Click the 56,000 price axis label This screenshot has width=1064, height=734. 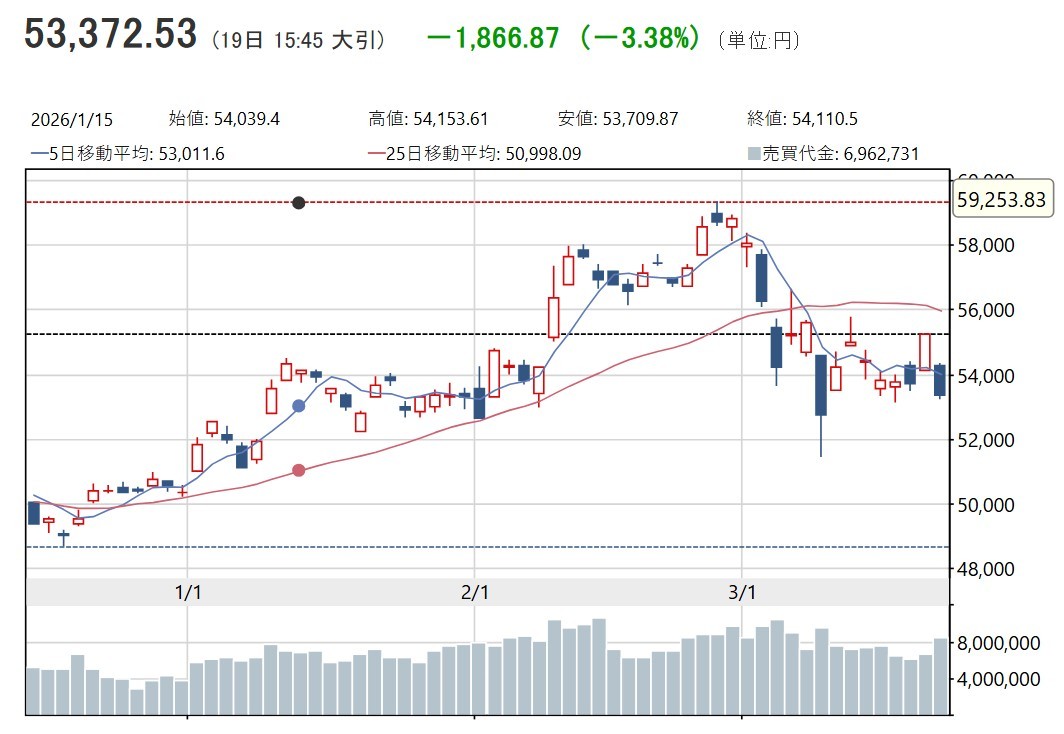(x=985, y=310)
